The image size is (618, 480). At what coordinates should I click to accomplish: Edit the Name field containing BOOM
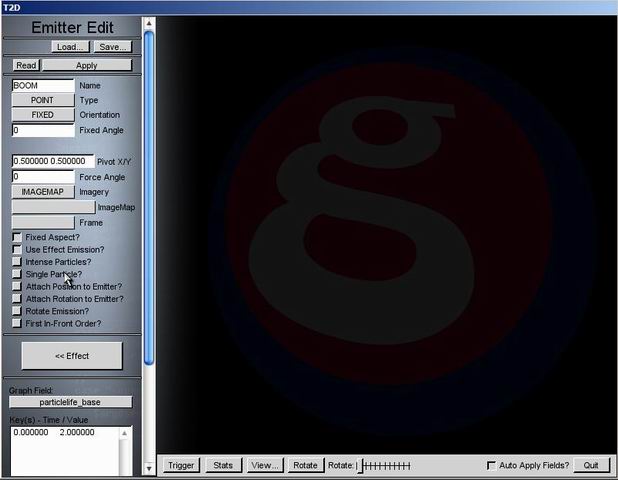43,86
